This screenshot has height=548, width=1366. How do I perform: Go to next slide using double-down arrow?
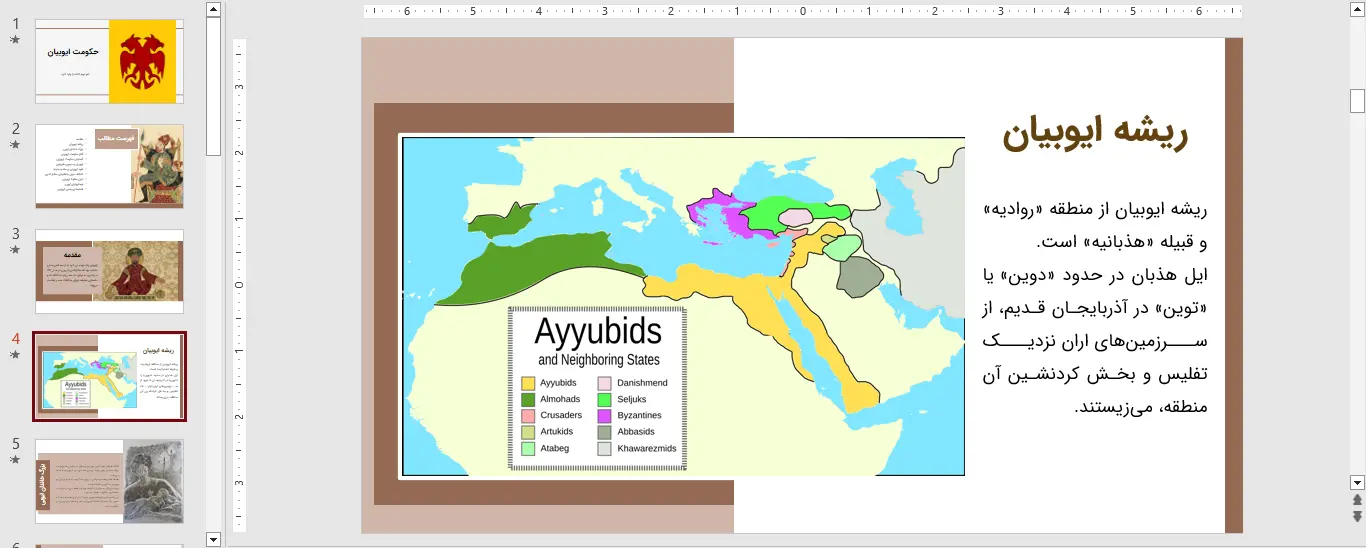pyautogui.click(x=1357, y=516)
